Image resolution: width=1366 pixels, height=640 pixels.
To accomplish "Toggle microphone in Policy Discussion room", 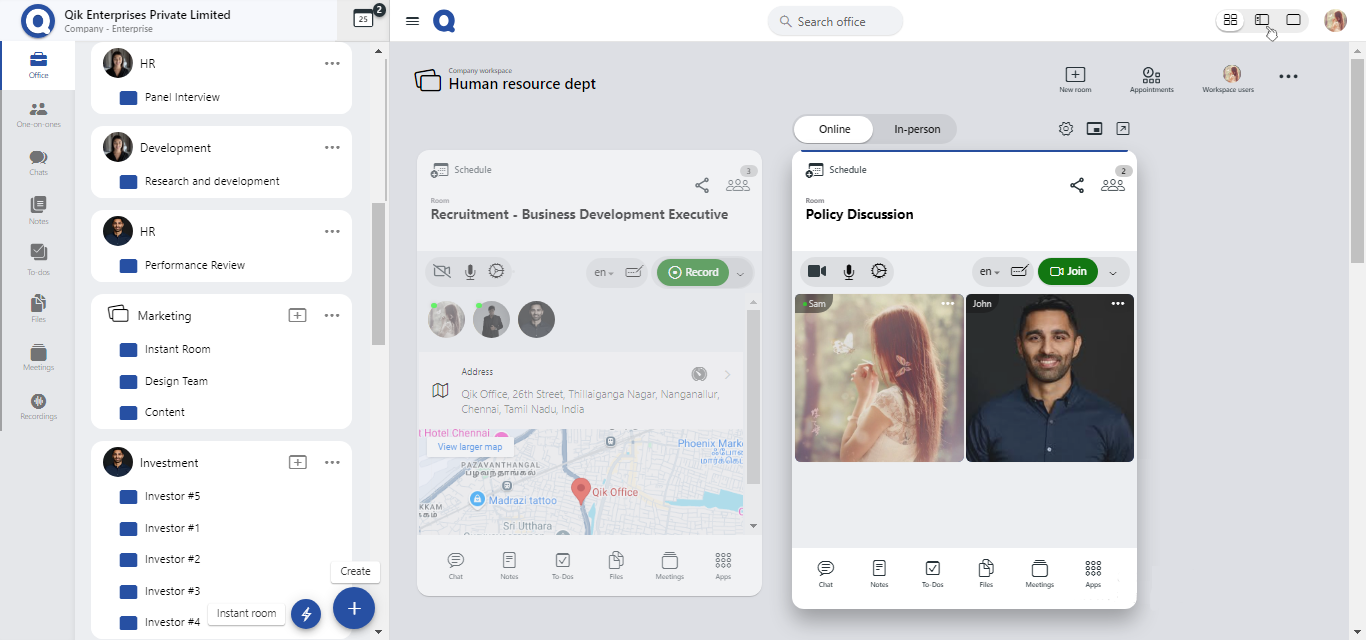I will tap(848, 271).
